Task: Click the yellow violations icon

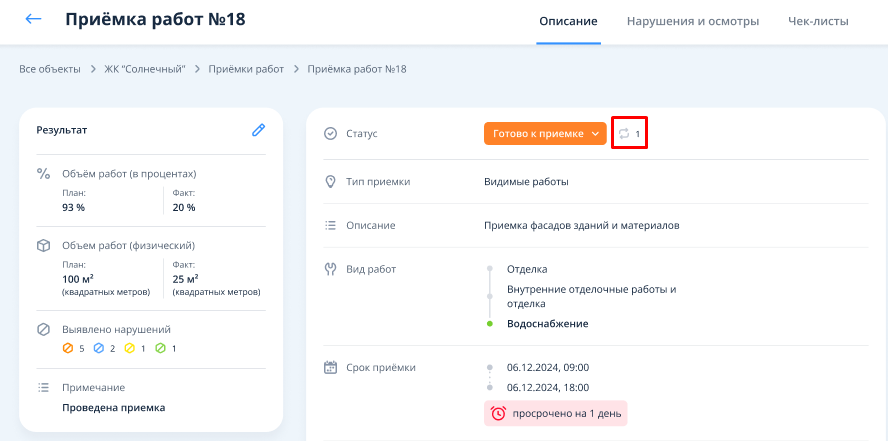Action: [x=129, y=348]
